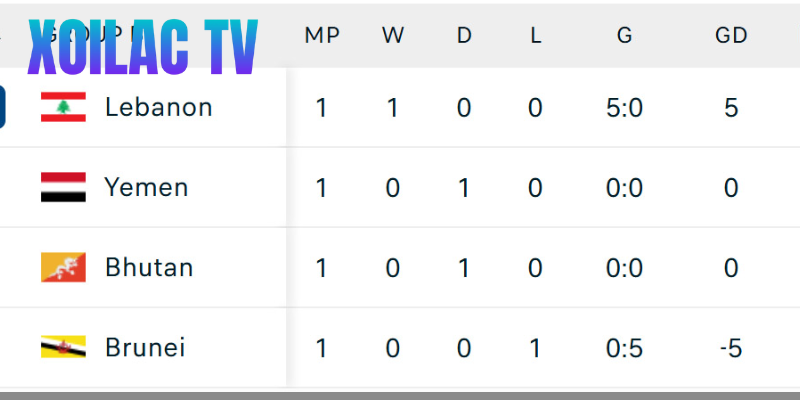Image resolution: width=800 pixels, height=400 pixels.
Task: Click the Brunei flag icon
Action: 63,347
